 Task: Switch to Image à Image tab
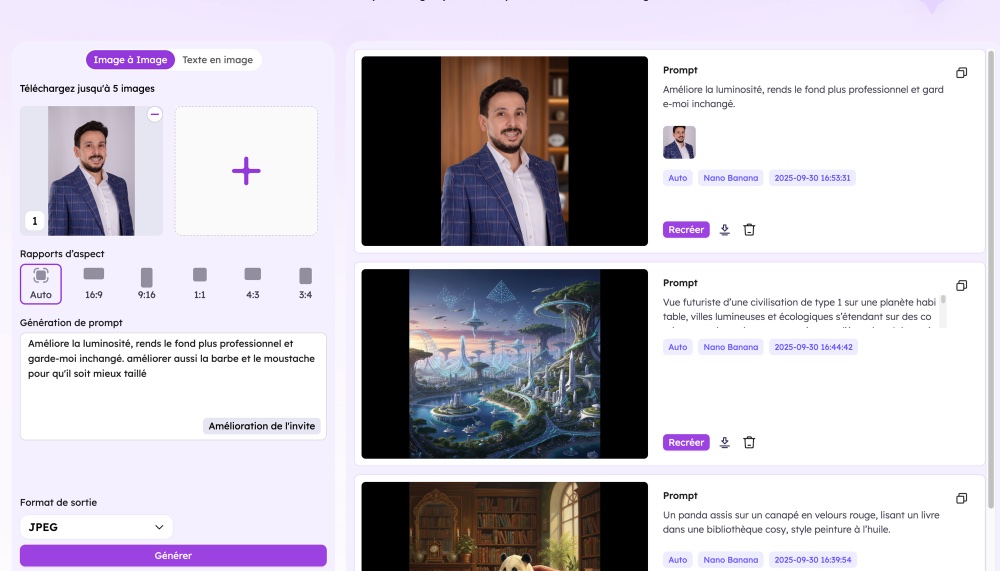point(130,60)
